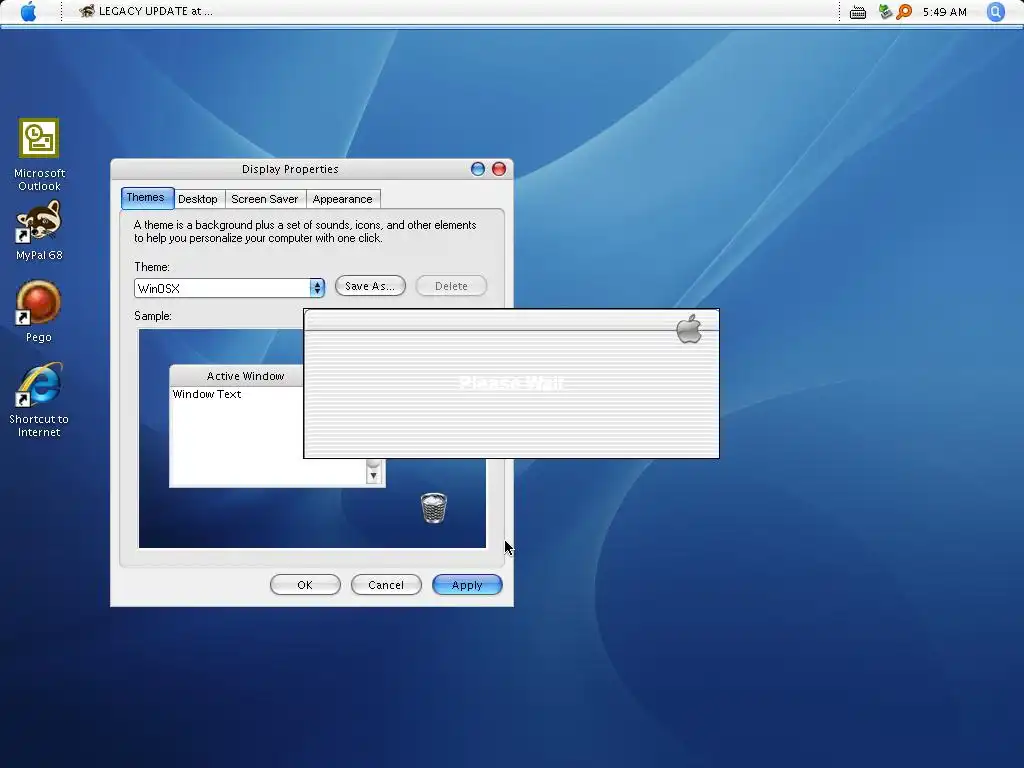The image size is (1024, 768).
Task: Launch the Pego desktop shortcut
Action: click(x=39, y=312)
